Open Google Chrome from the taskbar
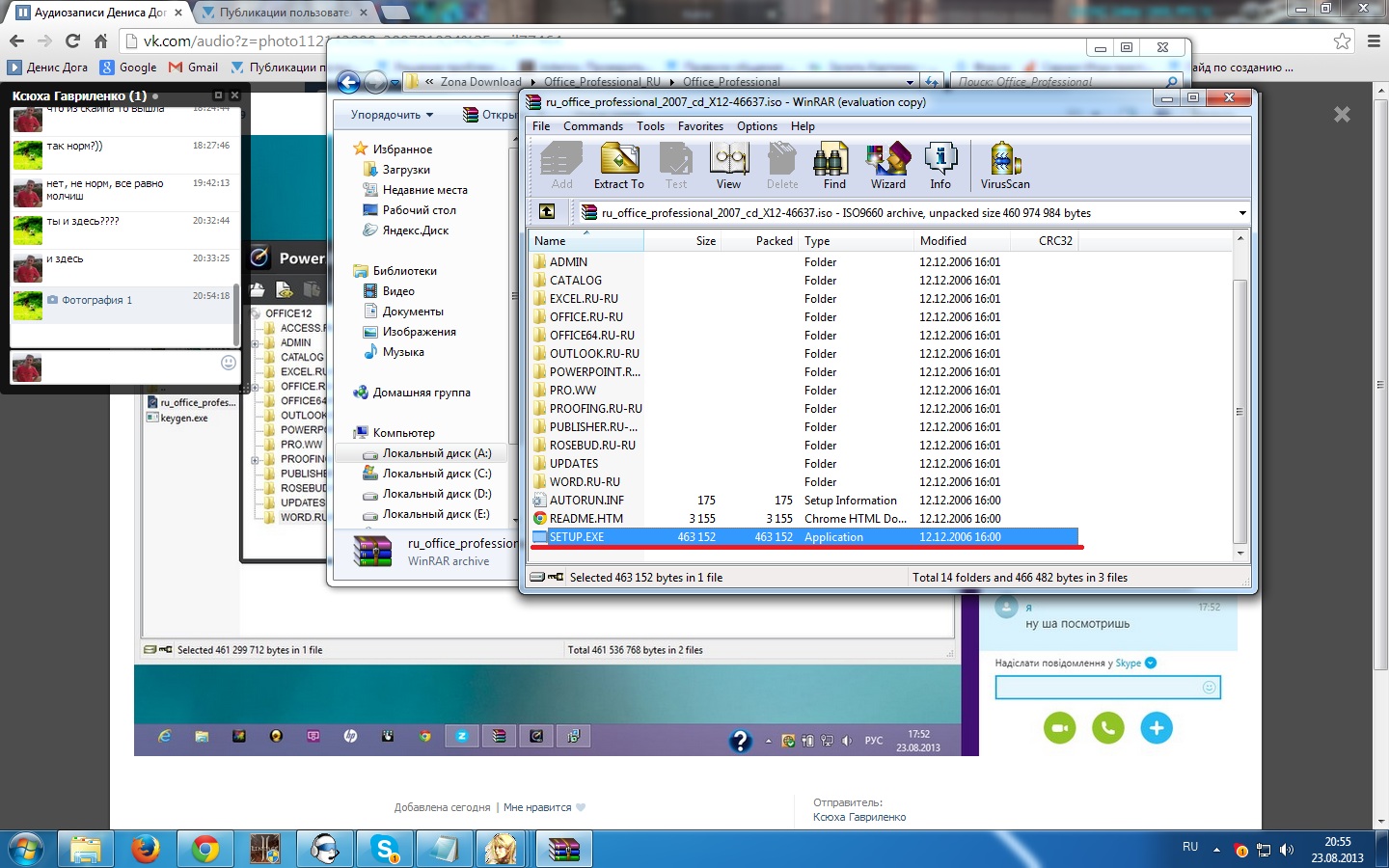 click(205, 850)
